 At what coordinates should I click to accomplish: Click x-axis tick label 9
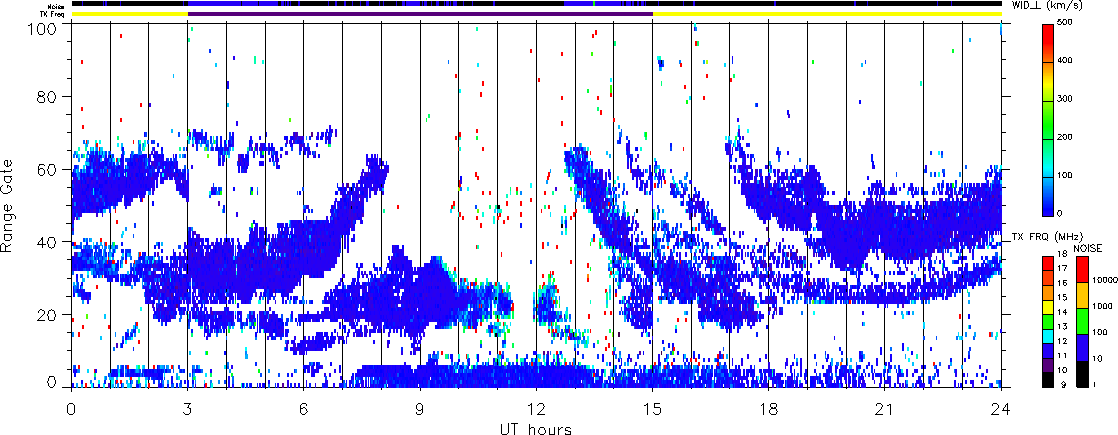tap(420, 408)
